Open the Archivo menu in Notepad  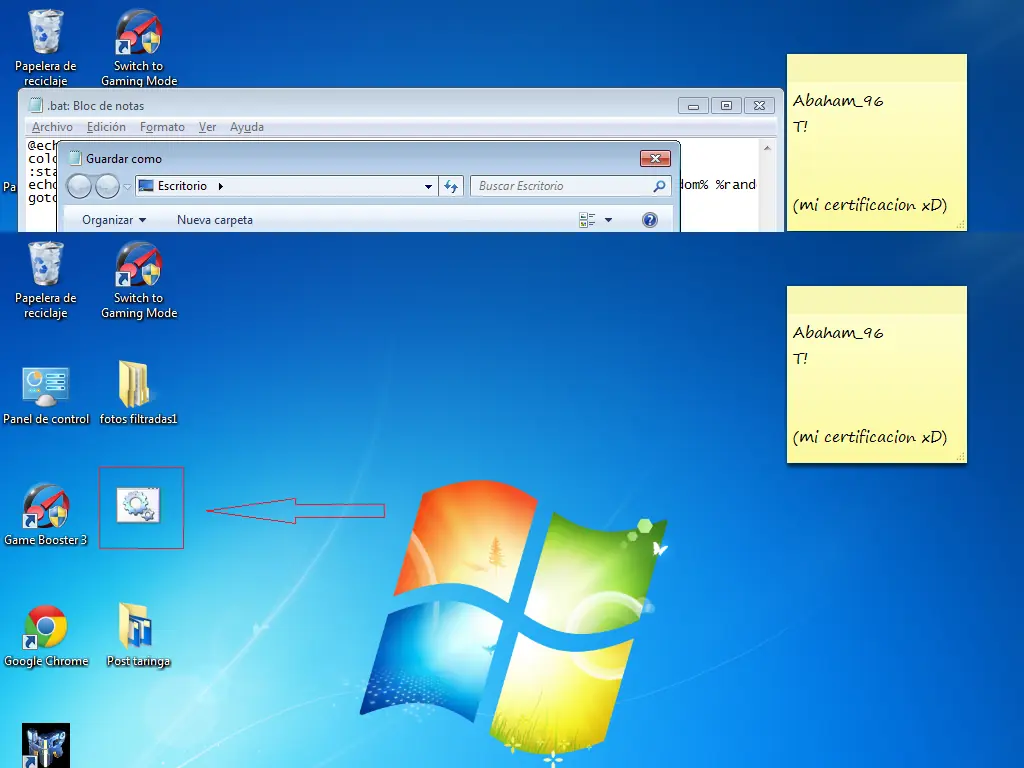click(x=52, y=127)
